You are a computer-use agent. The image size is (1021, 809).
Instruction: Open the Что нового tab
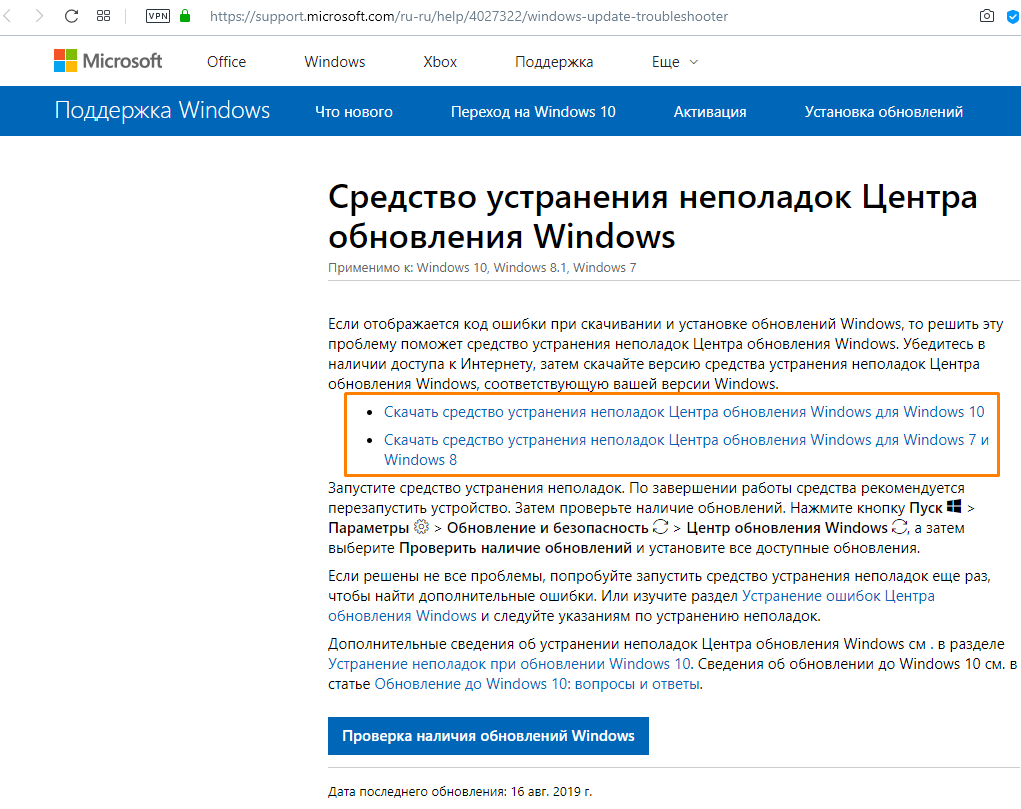tap(354, 112)
